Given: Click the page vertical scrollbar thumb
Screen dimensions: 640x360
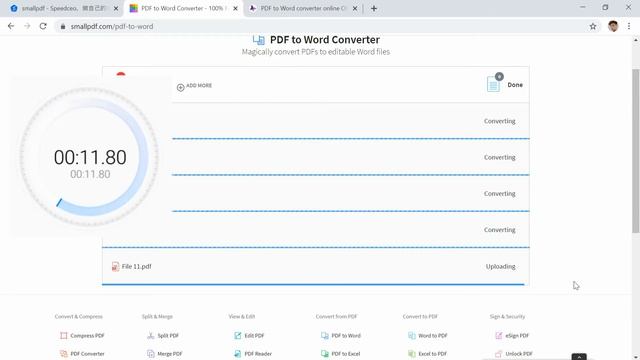Looking at the screenshot, I should [x=636, y=151].
